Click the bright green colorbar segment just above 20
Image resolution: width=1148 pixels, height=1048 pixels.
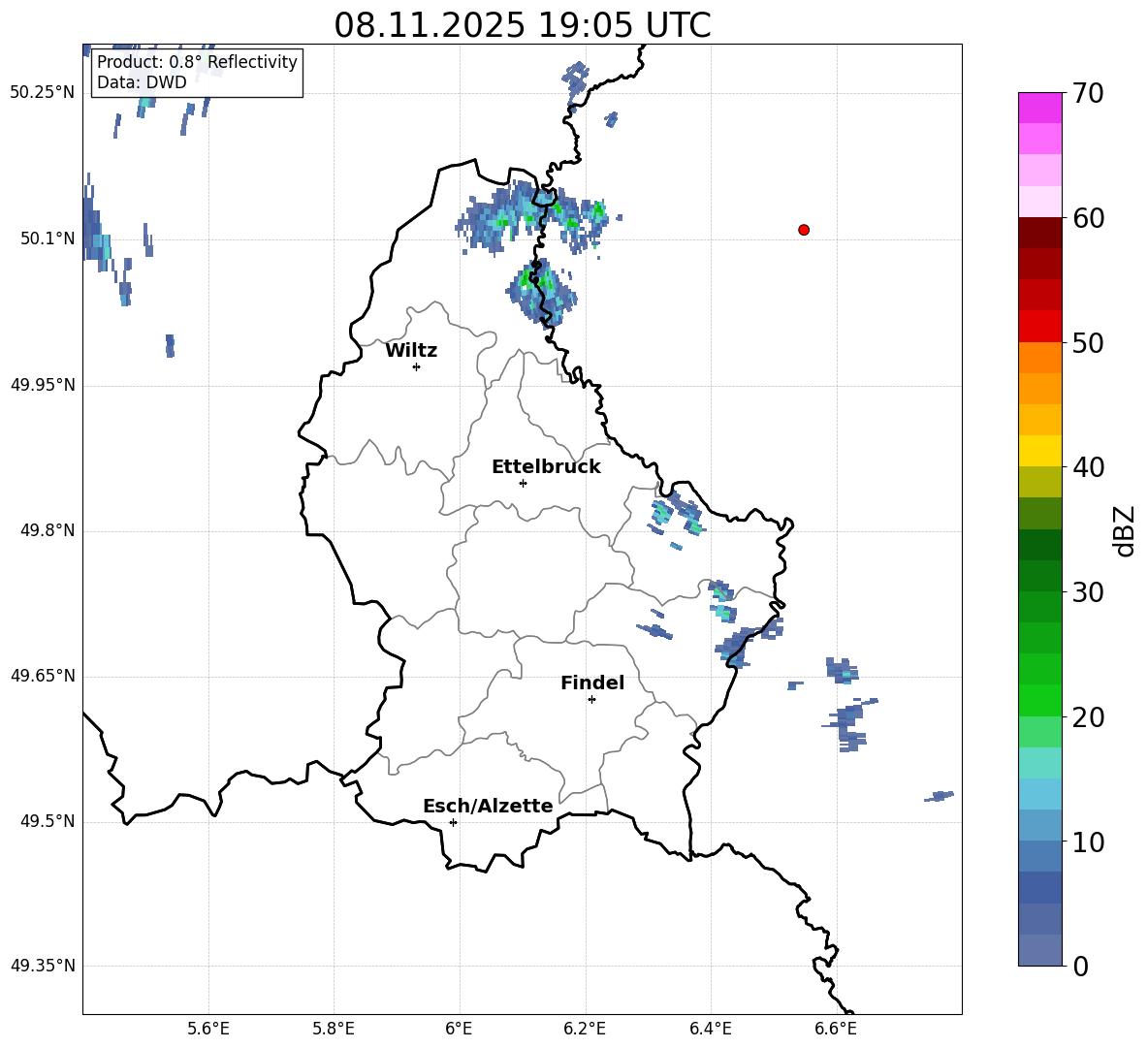(x=1040, y=700)
